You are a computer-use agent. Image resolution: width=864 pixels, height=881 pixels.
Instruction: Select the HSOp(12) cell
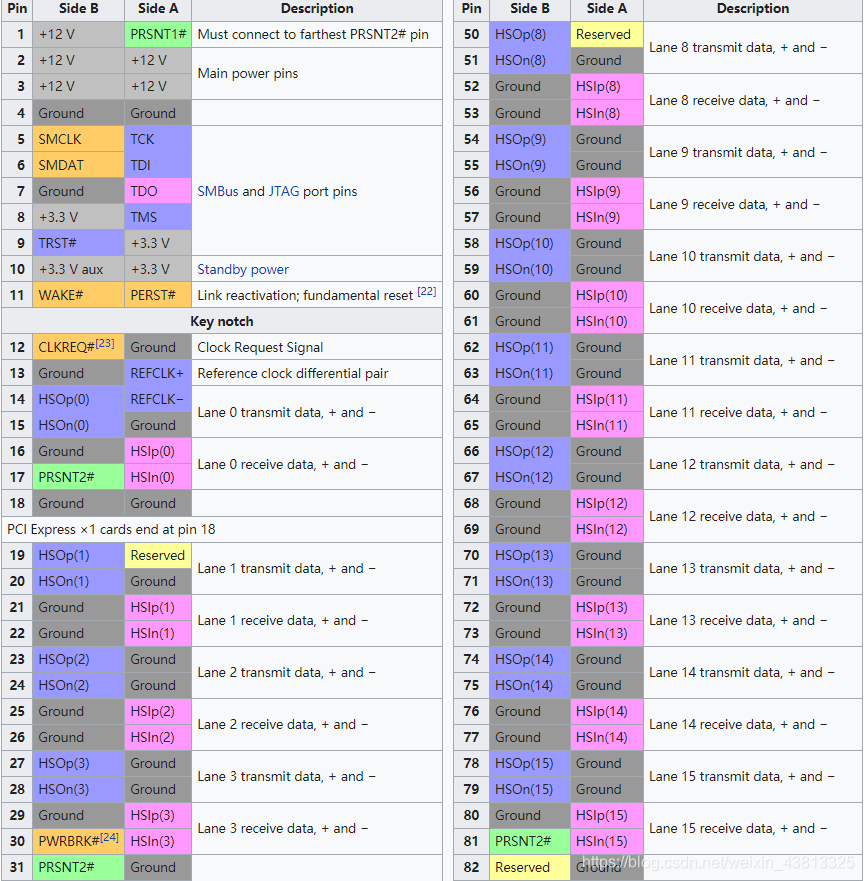click(x=530, y=451)
